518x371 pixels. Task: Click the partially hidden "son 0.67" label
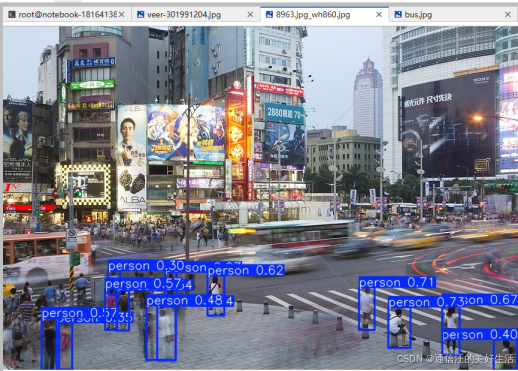click(491, 300)
